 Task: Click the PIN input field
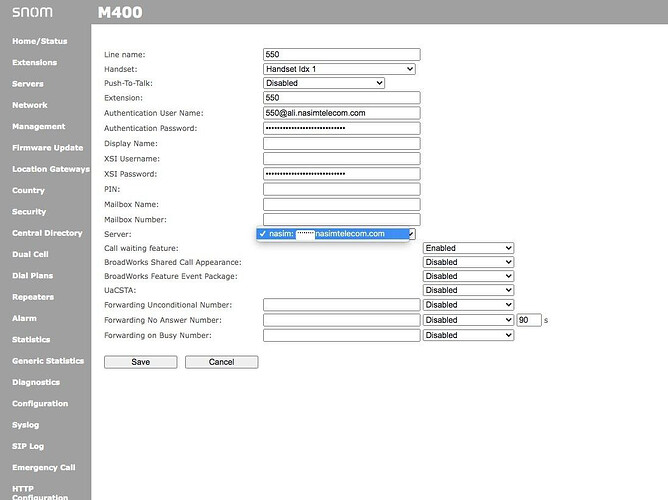pos(342,189)
